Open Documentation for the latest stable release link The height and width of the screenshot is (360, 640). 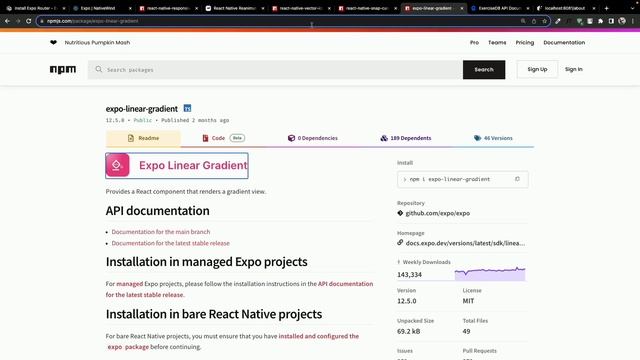point(171,243)
